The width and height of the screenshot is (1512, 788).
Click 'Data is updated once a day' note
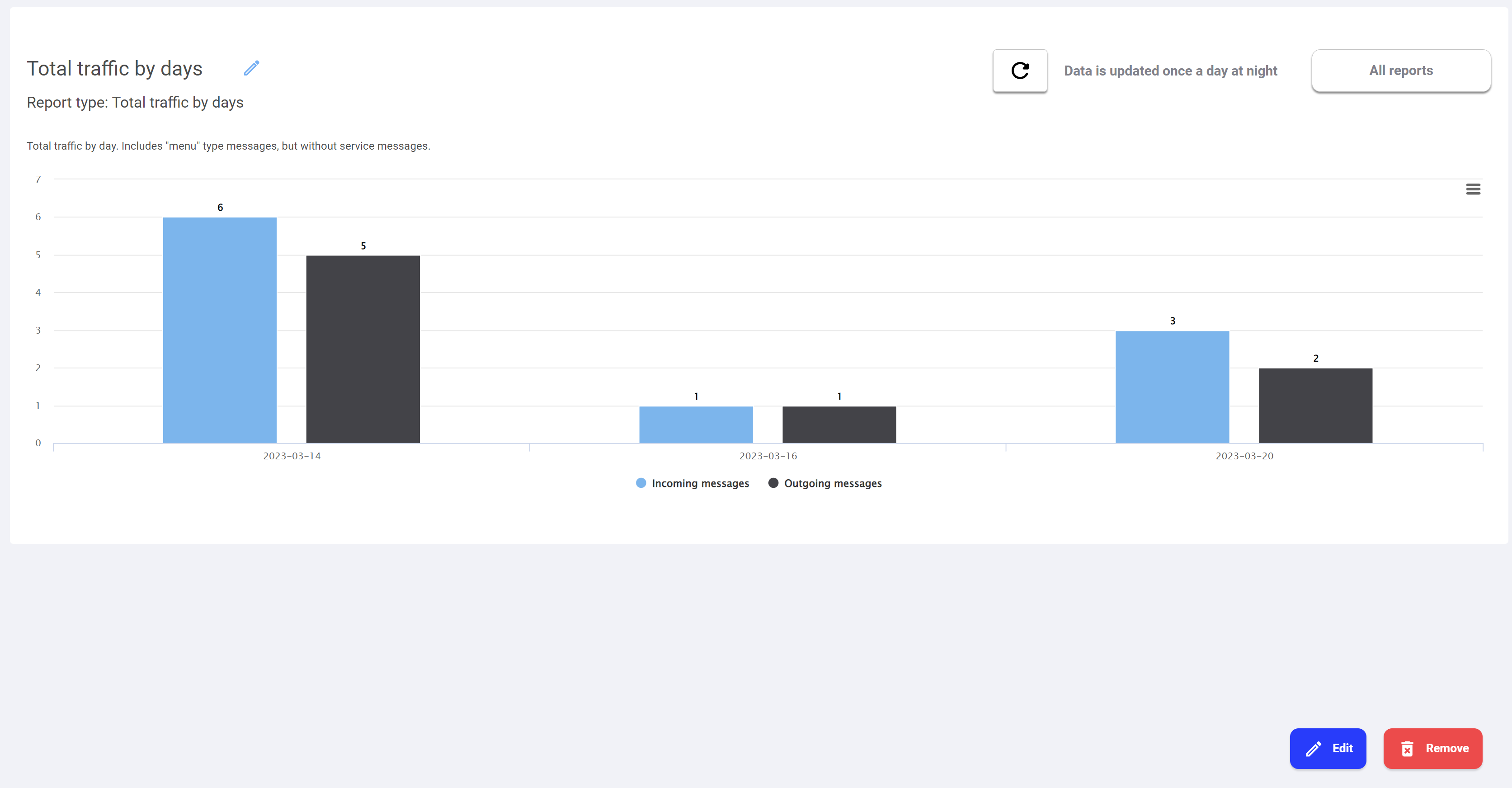tap(1170, 71)
